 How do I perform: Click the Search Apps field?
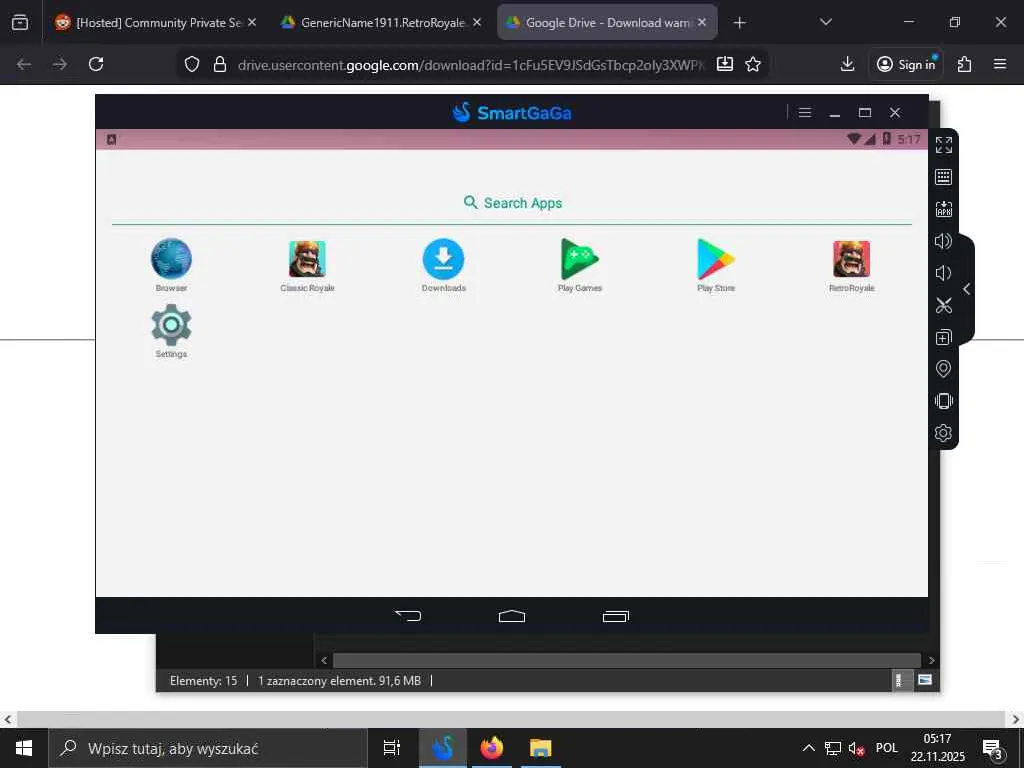(513, 203)
